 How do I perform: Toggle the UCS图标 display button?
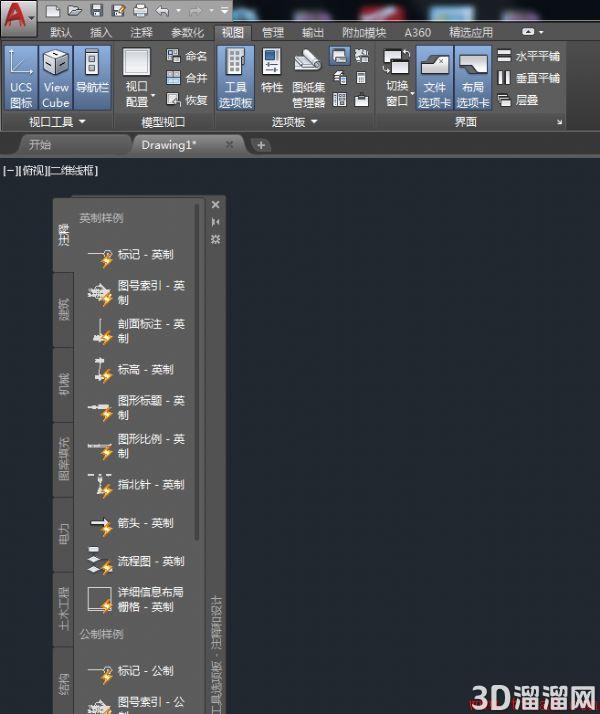(x=21, y=77)
